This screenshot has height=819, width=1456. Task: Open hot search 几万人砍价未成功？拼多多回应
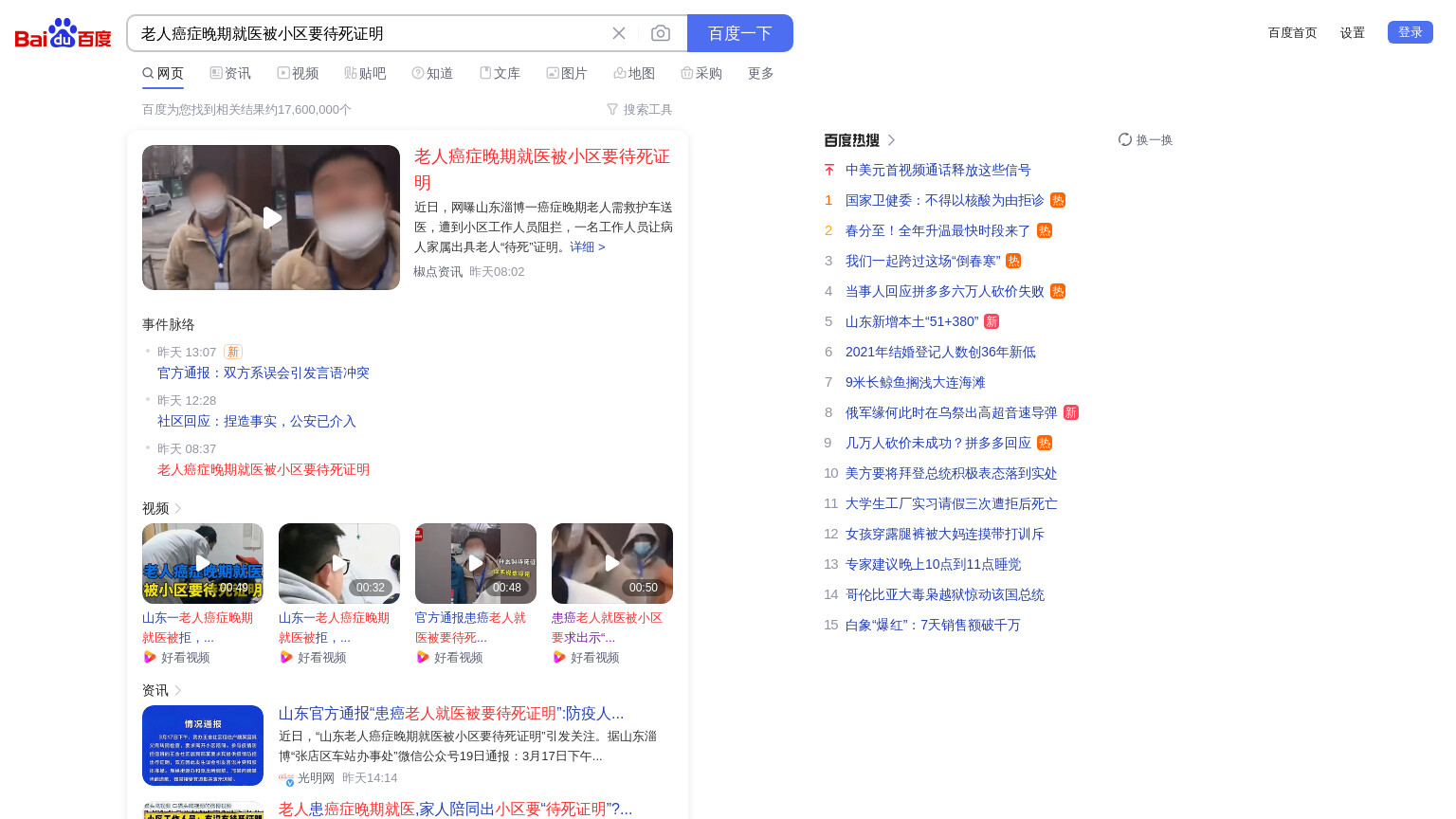pyautogui.click(x=938, y=443)
